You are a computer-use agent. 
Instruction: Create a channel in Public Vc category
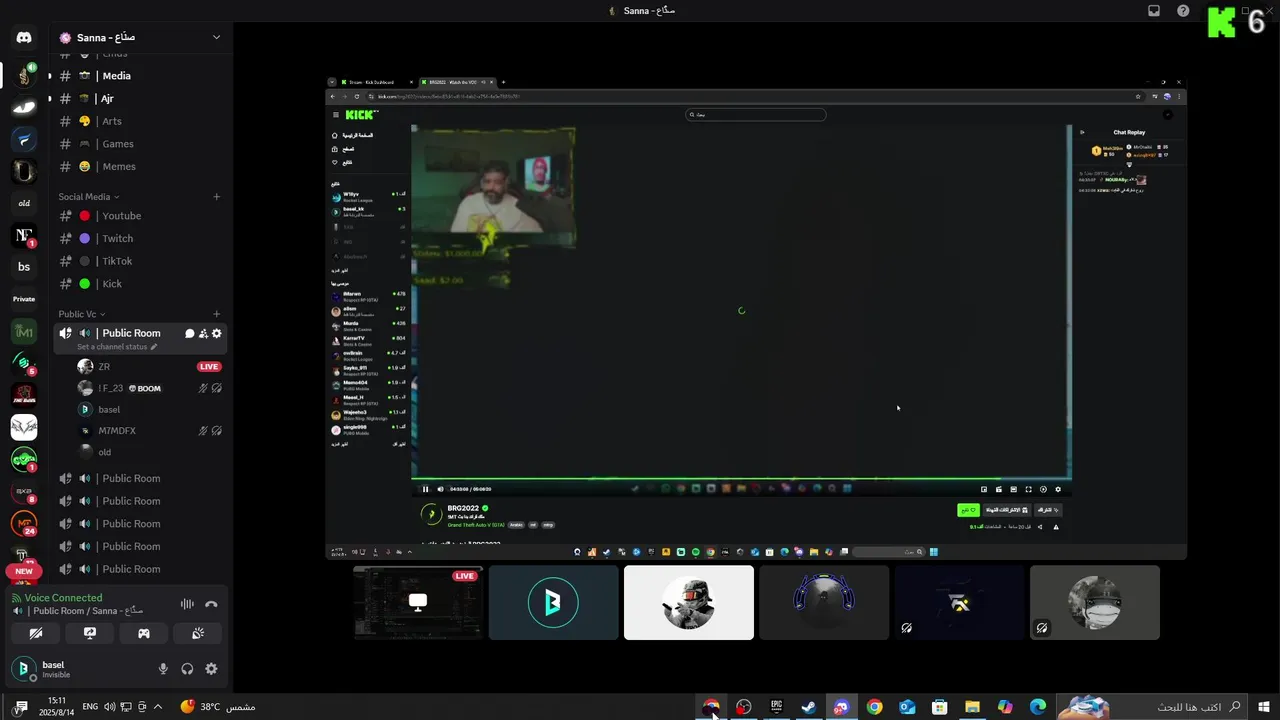216,314
